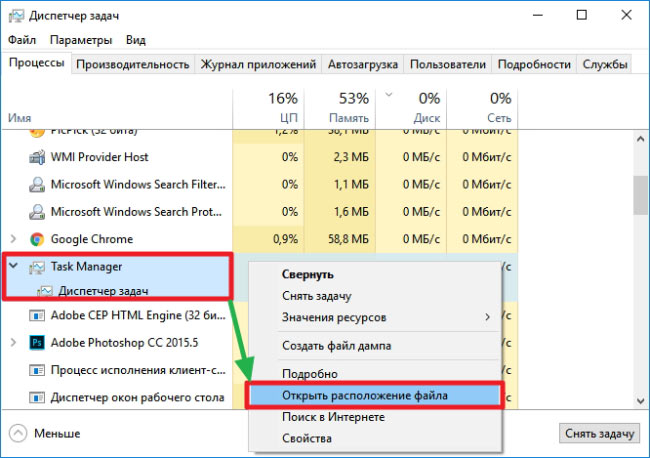
Task: Click the Task Manager process icon
Action: pos(36,267)
